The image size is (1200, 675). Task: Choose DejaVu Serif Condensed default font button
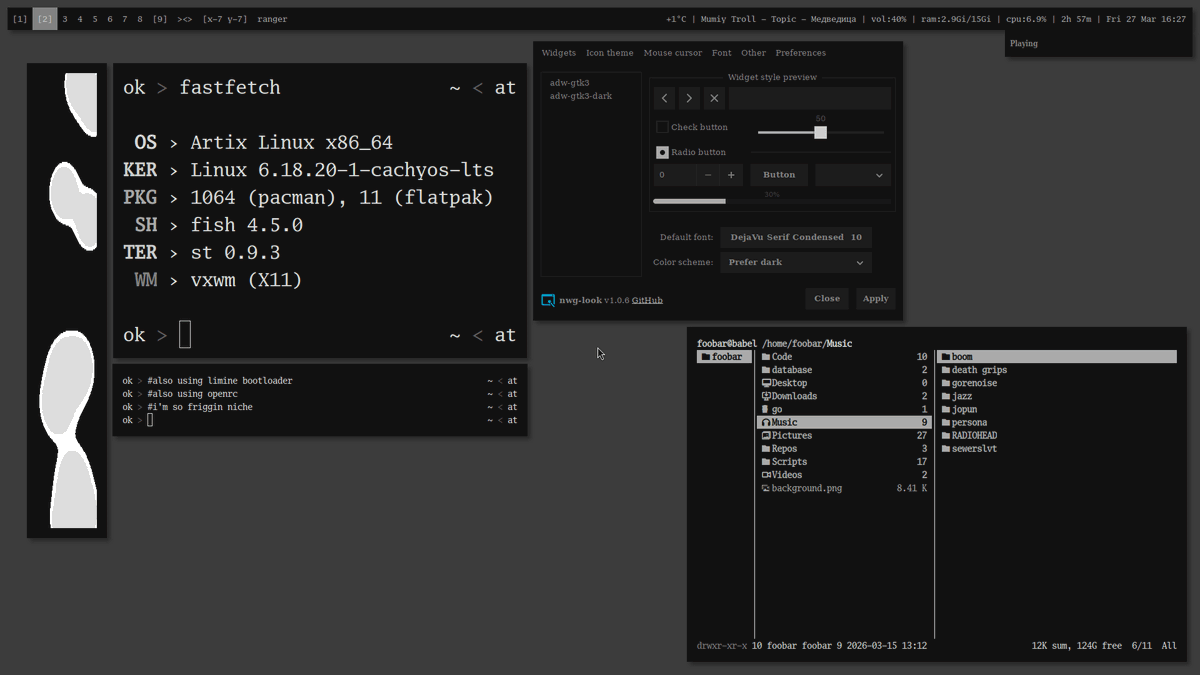tap(796, 237)
